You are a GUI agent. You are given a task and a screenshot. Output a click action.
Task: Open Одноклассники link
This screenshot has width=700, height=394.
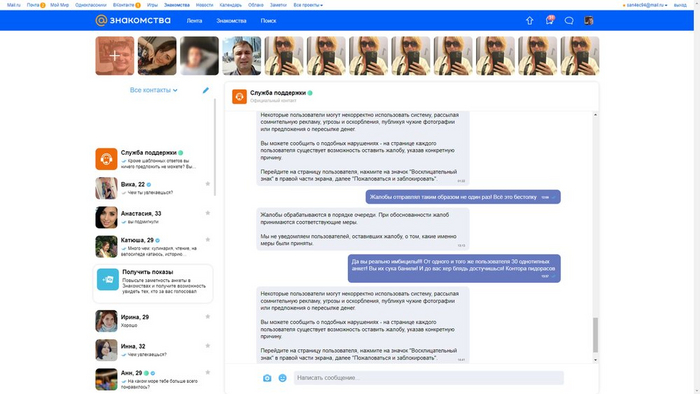point(91,5)
